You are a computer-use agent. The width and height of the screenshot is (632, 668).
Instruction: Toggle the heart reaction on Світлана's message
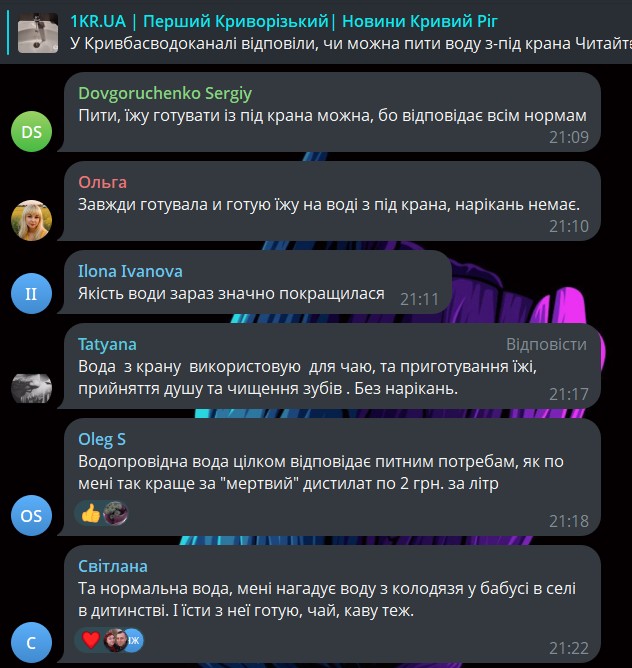[x=91, y=640]
